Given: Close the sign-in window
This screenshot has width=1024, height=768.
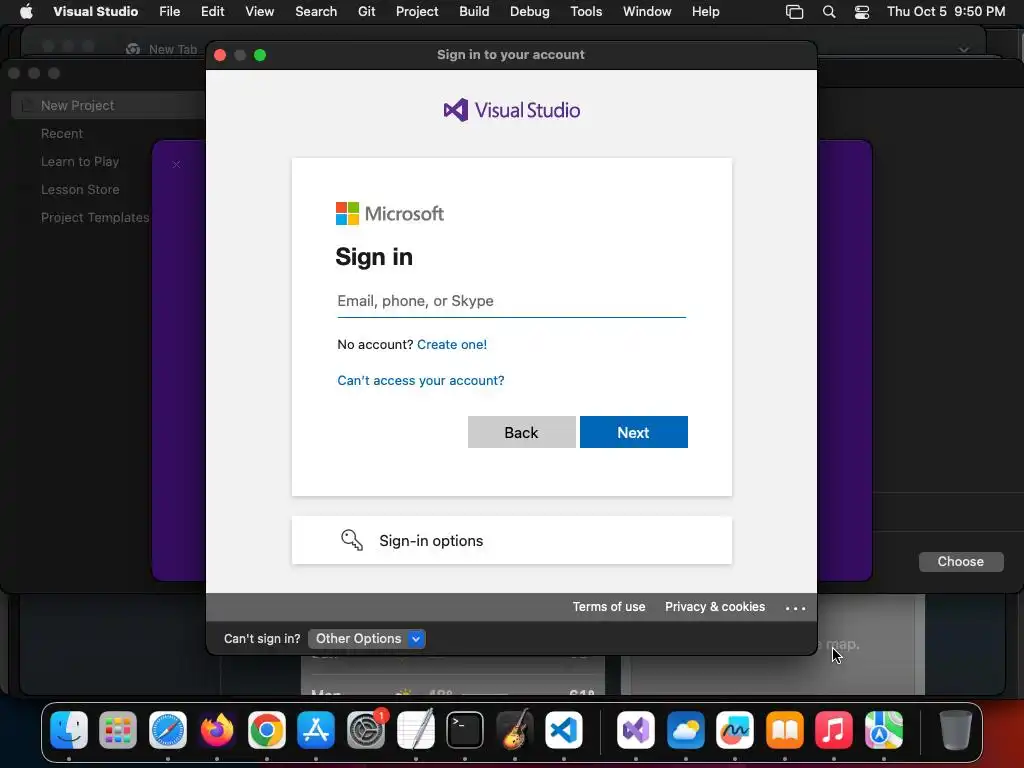Looking at the screenshot, I should click(x=220, y=55).
